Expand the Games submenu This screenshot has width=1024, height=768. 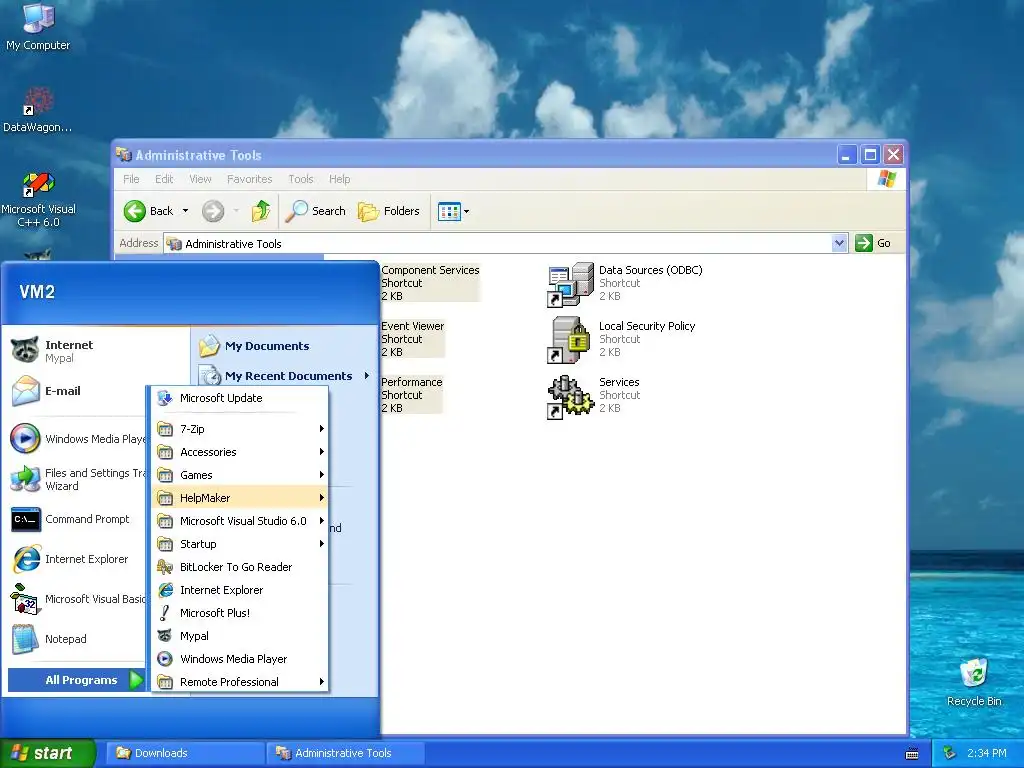click(x=240, y=475)
